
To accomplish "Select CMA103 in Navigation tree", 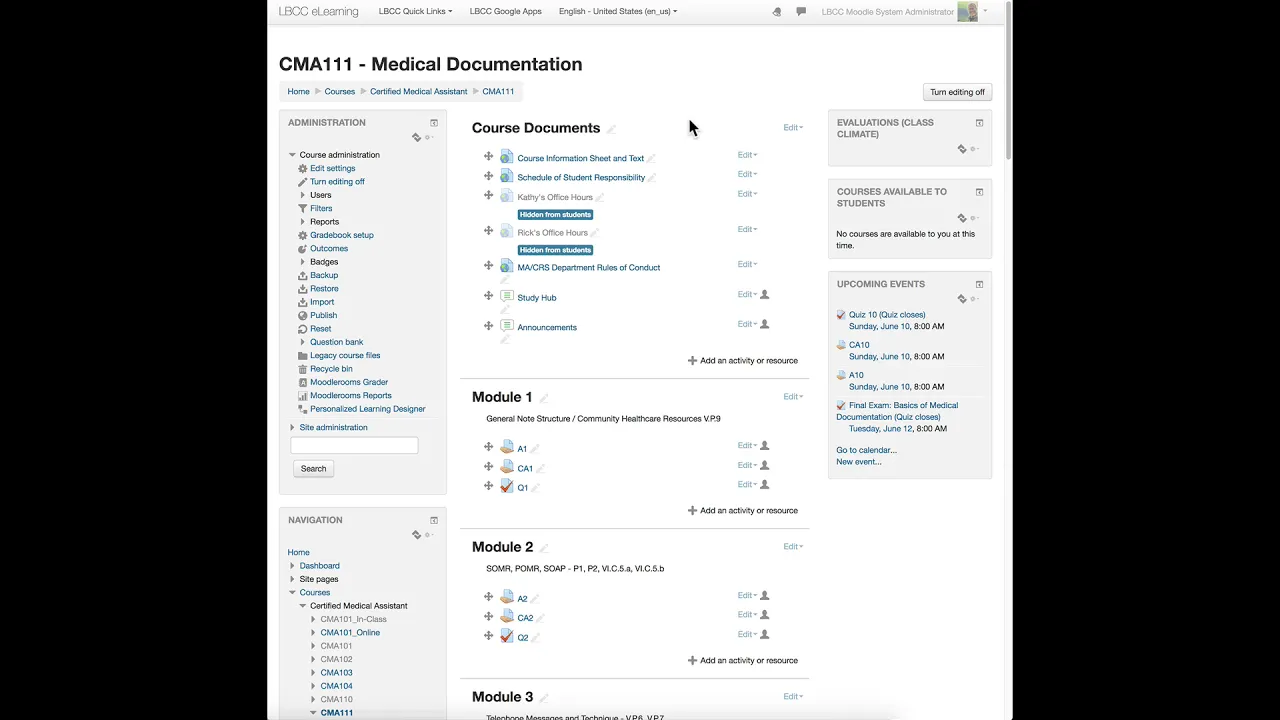I will (x=336, y=673).
